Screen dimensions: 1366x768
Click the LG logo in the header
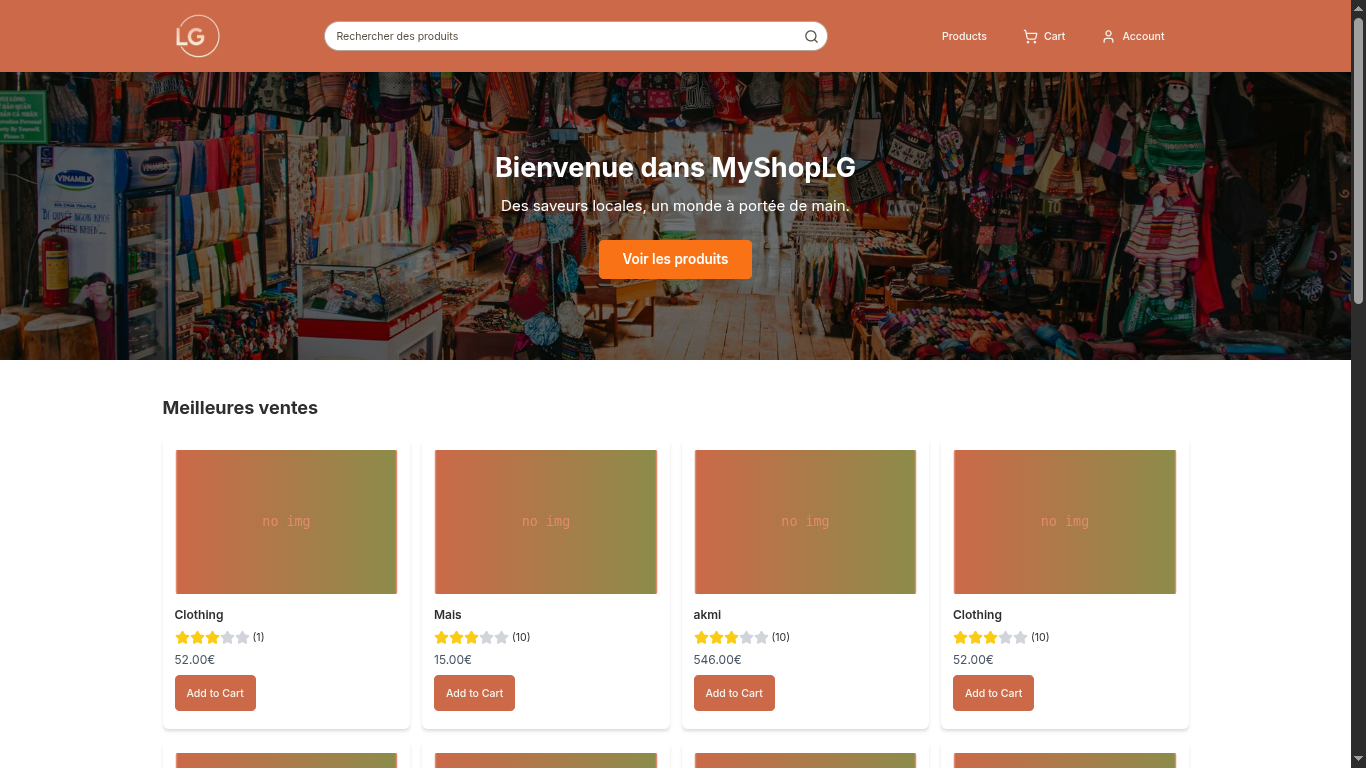pos(197,36)
